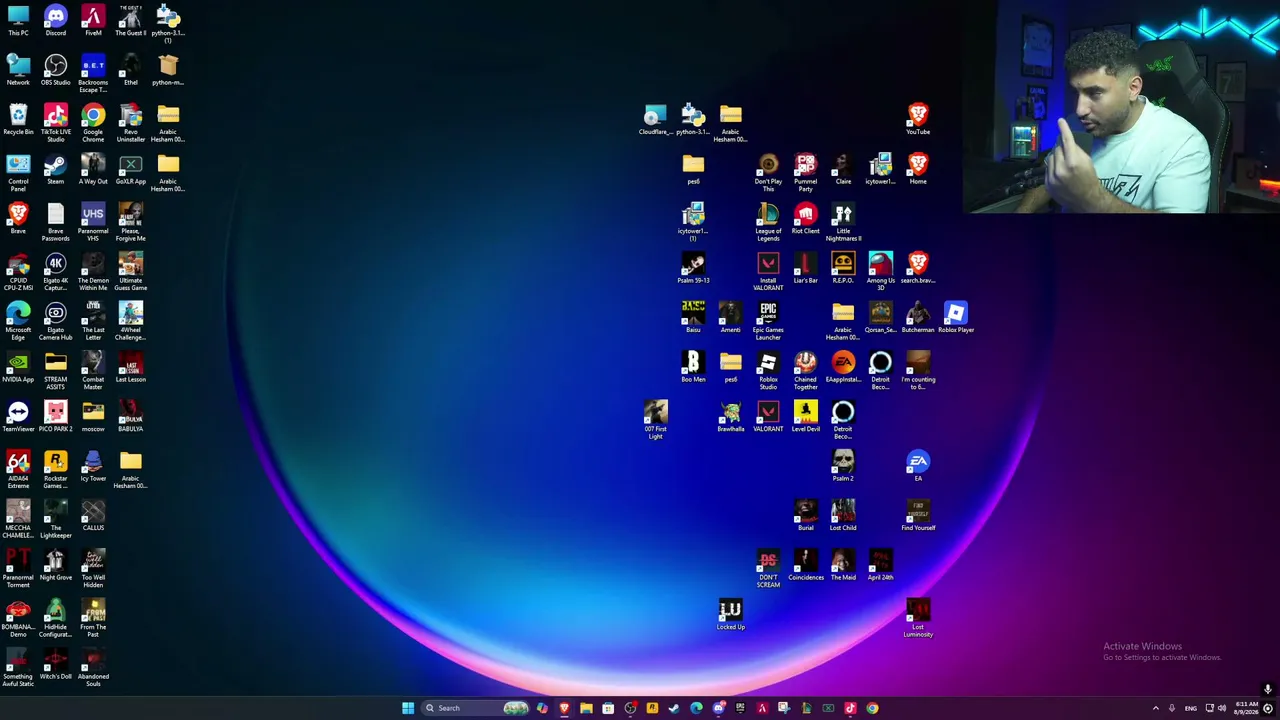The image size is (1280, 720).
Task: Open the Riot Client shortcut
Action: click(805, 218)
